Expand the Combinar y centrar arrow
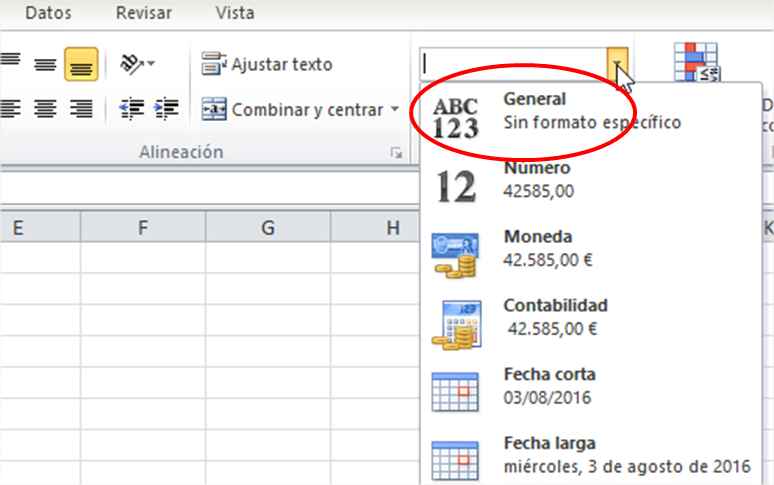Image resolution: width=774 pixels, height=485 pixels. coord(395,110)
